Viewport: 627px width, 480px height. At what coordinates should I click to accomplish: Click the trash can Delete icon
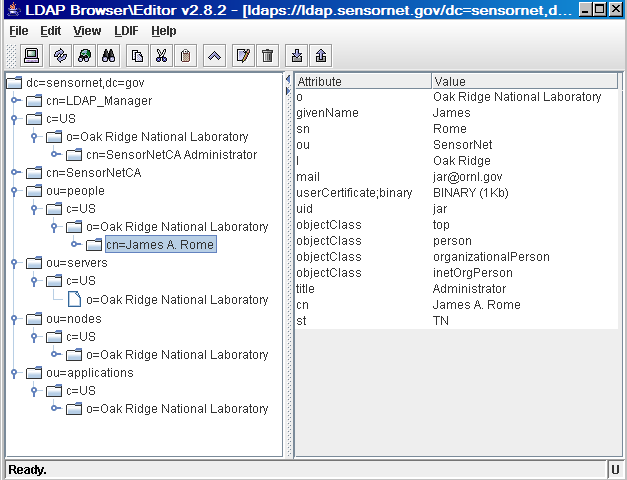click(x=267, y=56)
